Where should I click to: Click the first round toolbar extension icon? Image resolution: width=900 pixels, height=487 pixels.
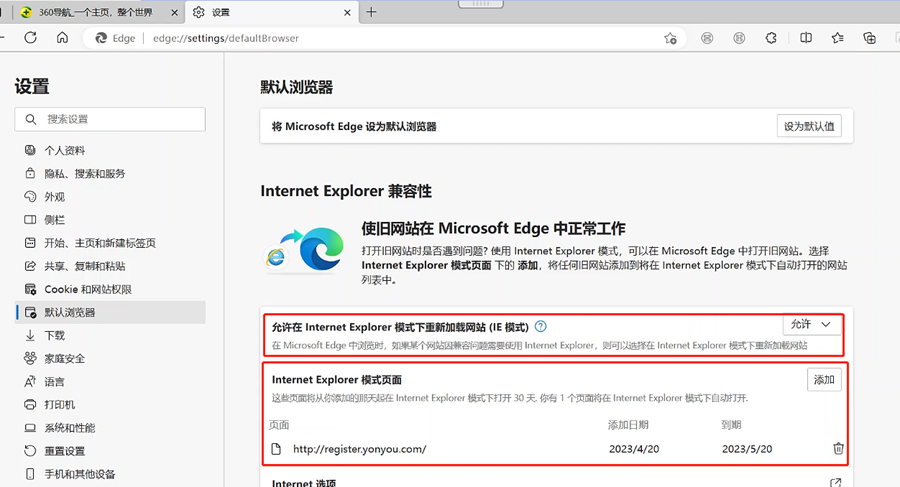[707, 38]
